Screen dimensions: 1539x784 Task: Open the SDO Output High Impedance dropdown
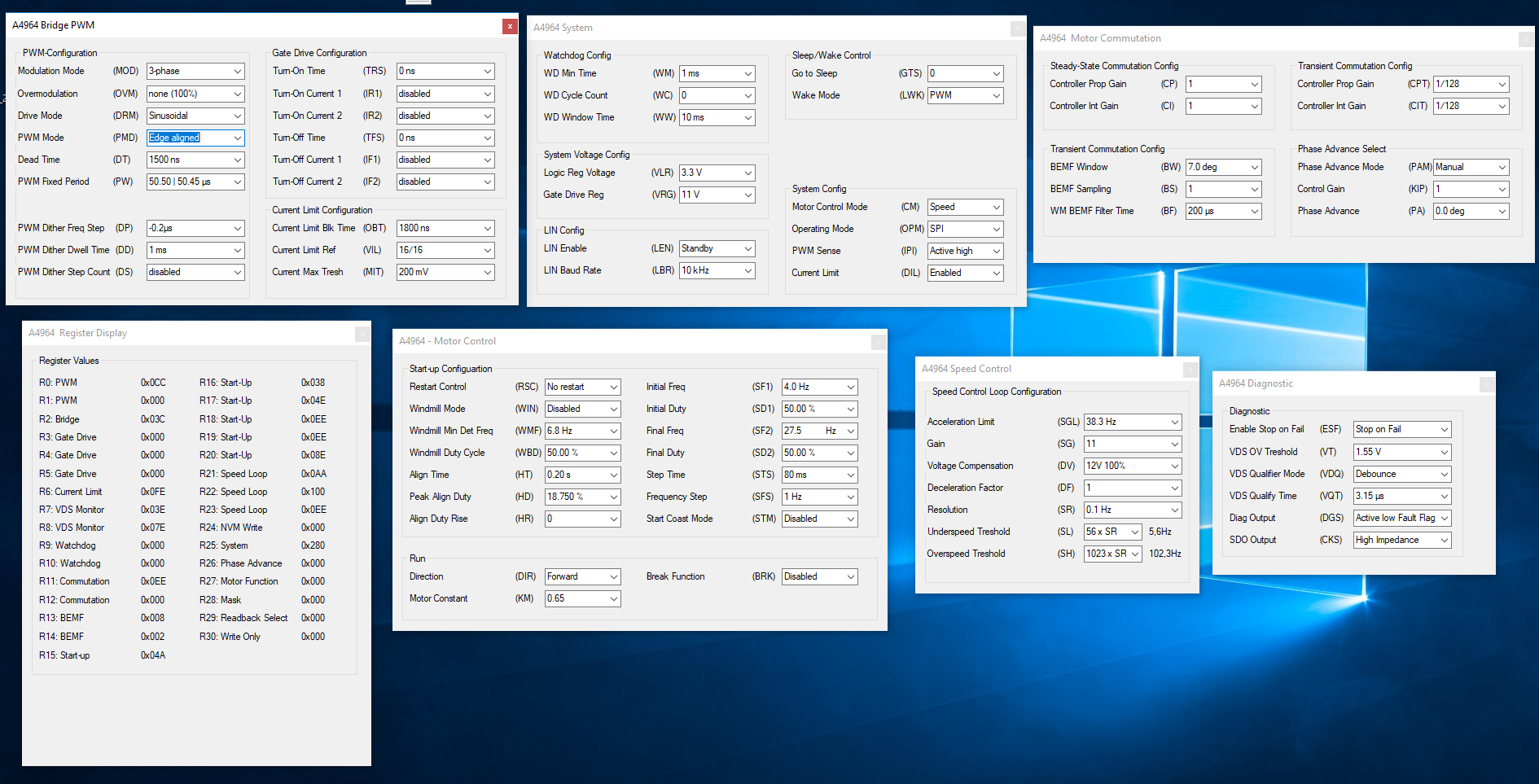point(1402,540)
